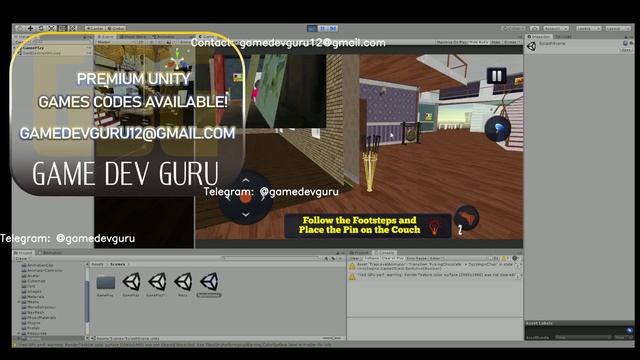The width and height of the screenshot is (640, 360).
Task: Tap the orange pushpin item button in game
Action: pos(467,218)
